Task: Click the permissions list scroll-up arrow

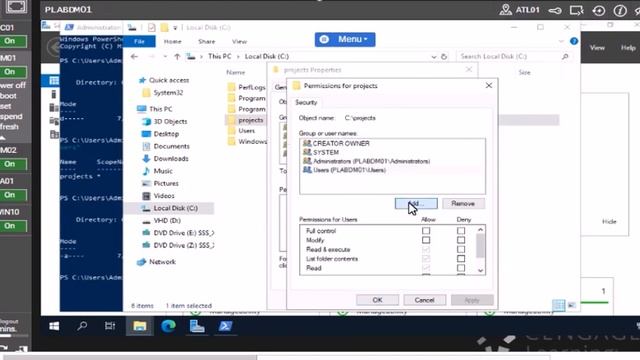Action: (x=480, y=230)
